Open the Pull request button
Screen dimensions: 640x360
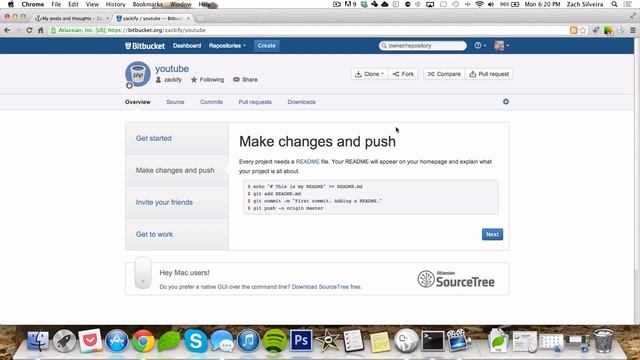[x=489, y=74]
